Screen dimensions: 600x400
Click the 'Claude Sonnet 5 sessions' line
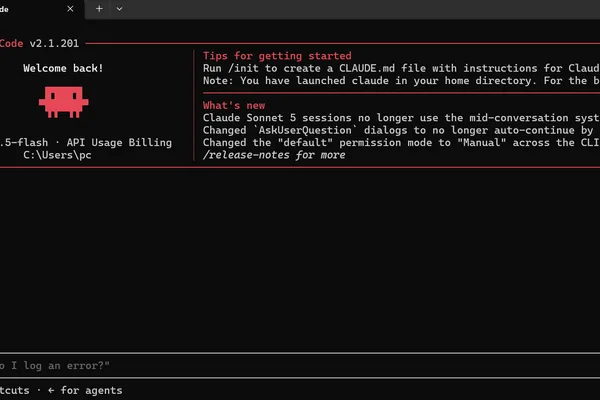[x=401, y=118]
